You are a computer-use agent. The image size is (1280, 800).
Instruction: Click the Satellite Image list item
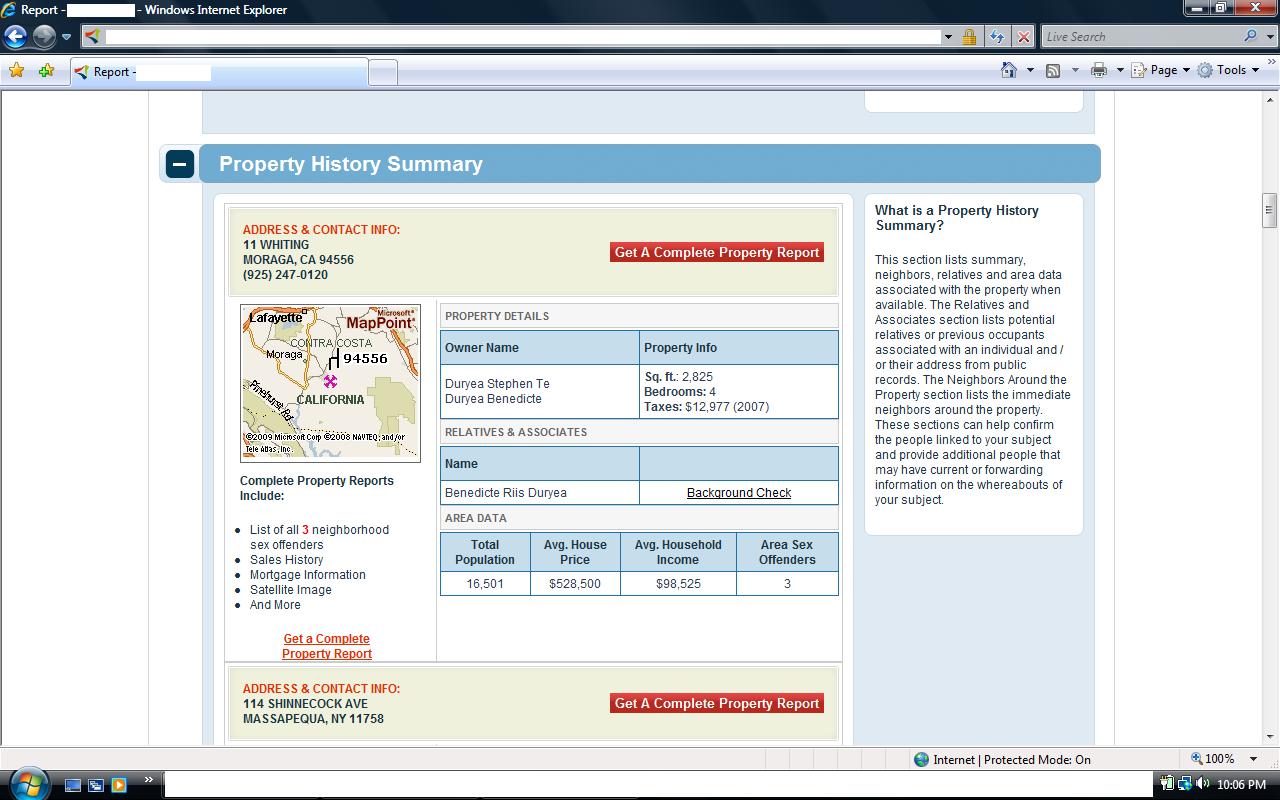point(291,590)
